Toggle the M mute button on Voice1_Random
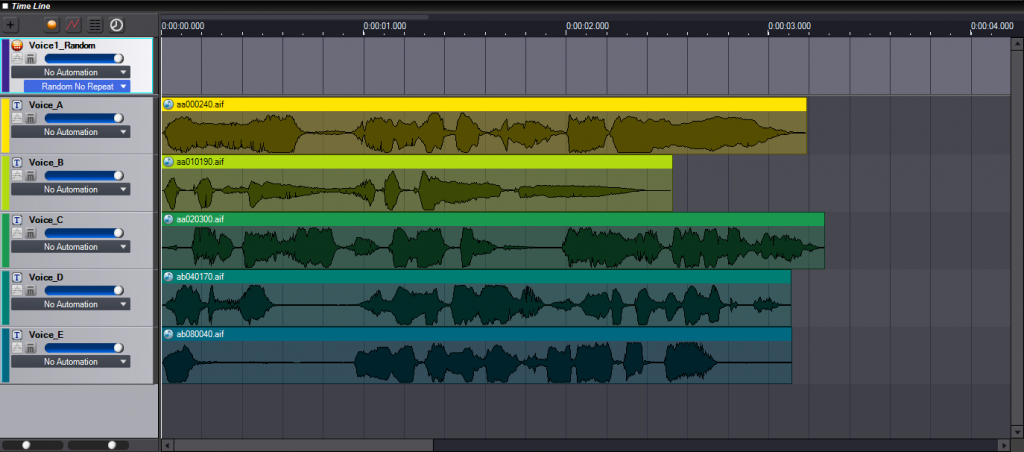Image resolution: width=1024 pixels, height=452 pixels. (x=30, y=59)
